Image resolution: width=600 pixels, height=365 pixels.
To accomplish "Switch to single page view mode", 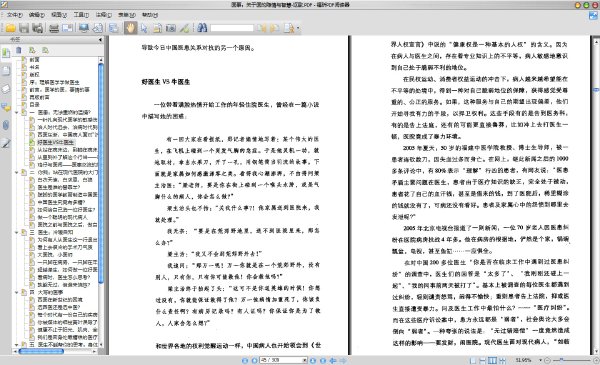I will [x=473, y=360].
